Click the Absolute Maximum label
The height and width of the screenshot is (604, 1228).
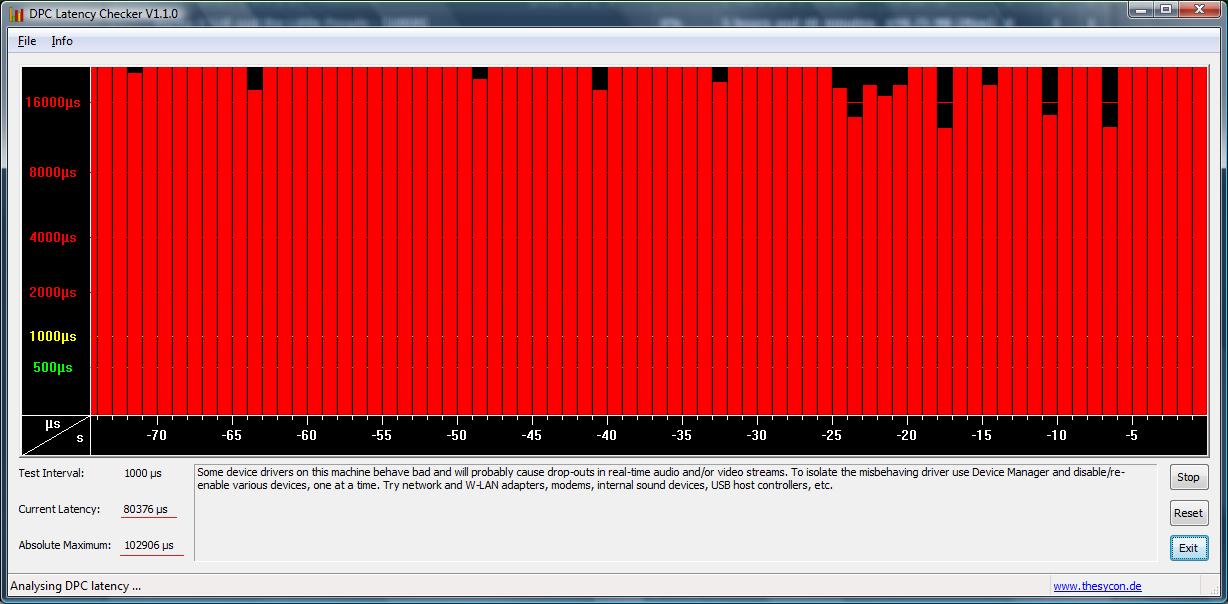[x=64, y=545]
